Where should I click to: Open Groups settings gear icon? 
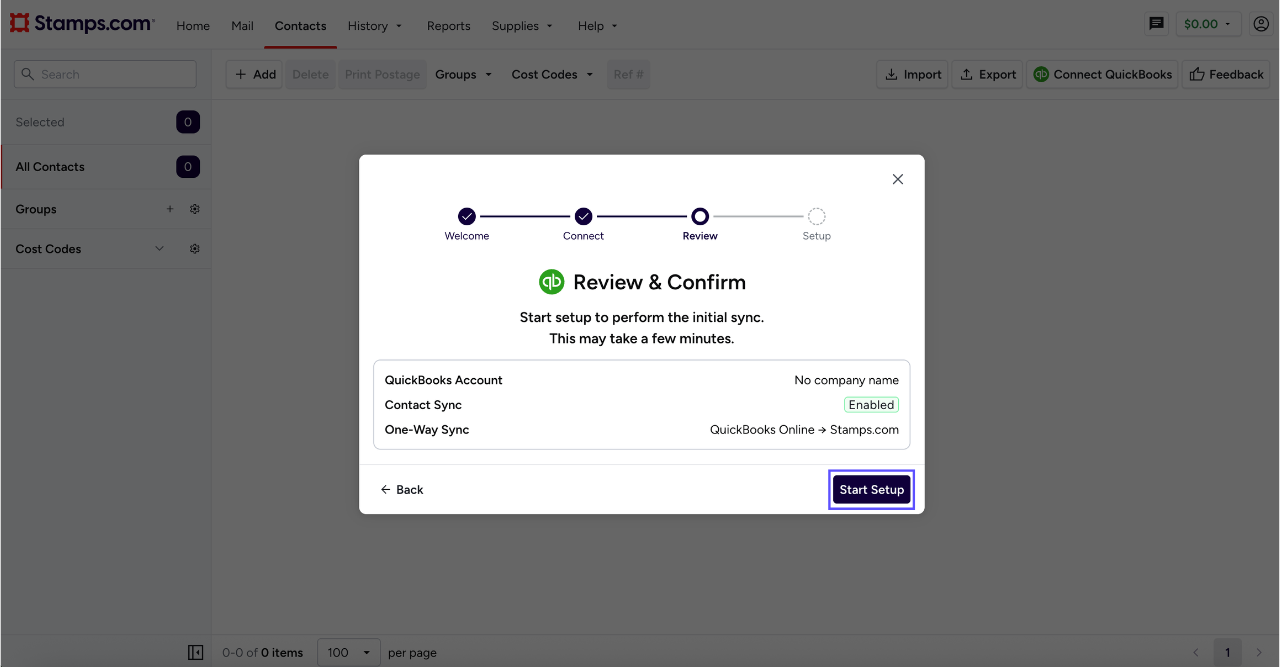195,209
